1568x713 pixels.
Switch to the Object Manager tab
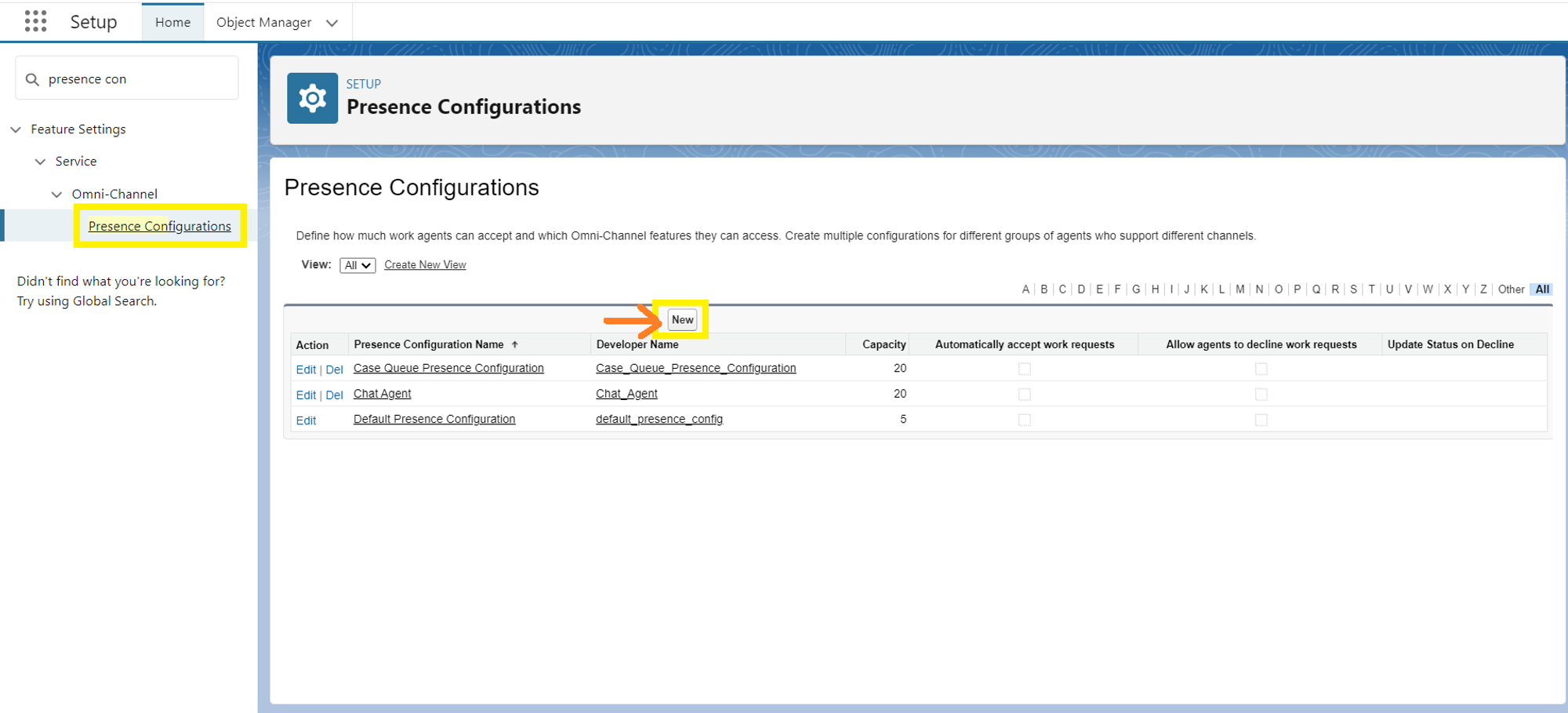(x=265, y=22)
